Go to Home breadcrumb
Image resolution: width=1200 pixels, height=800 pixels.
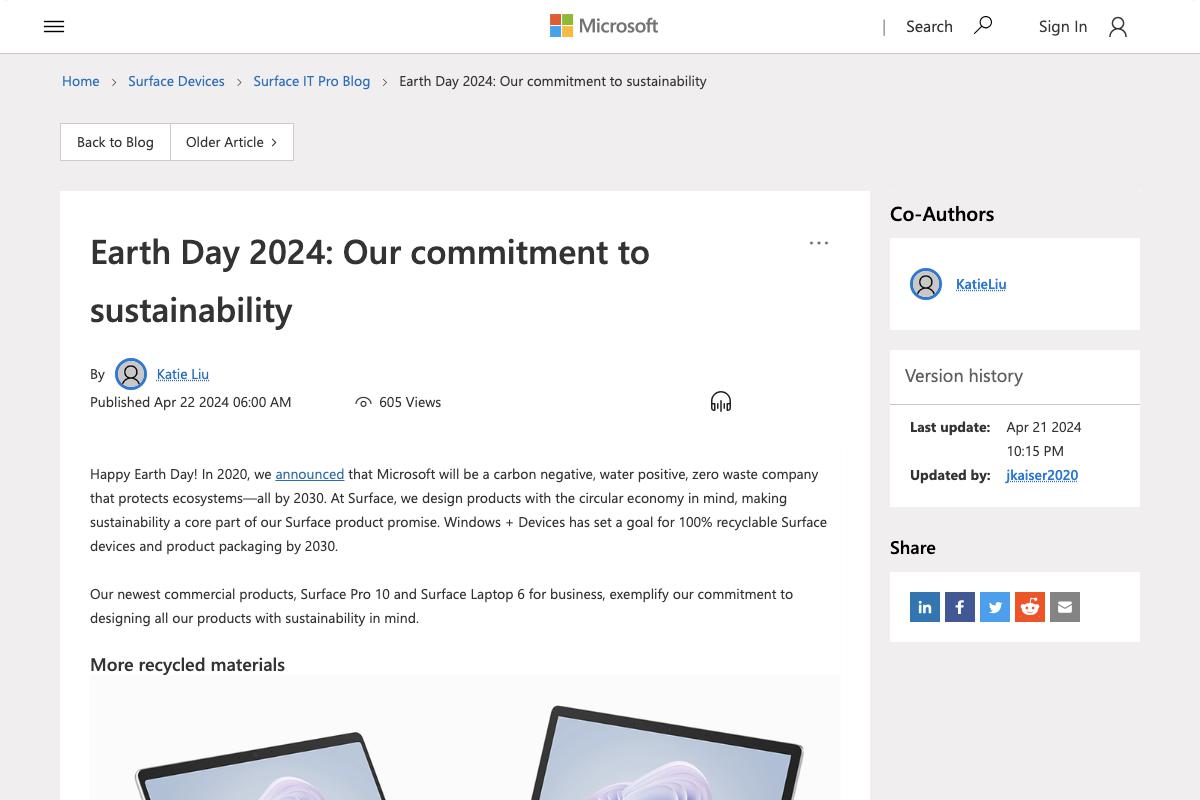tap(80, 81)
